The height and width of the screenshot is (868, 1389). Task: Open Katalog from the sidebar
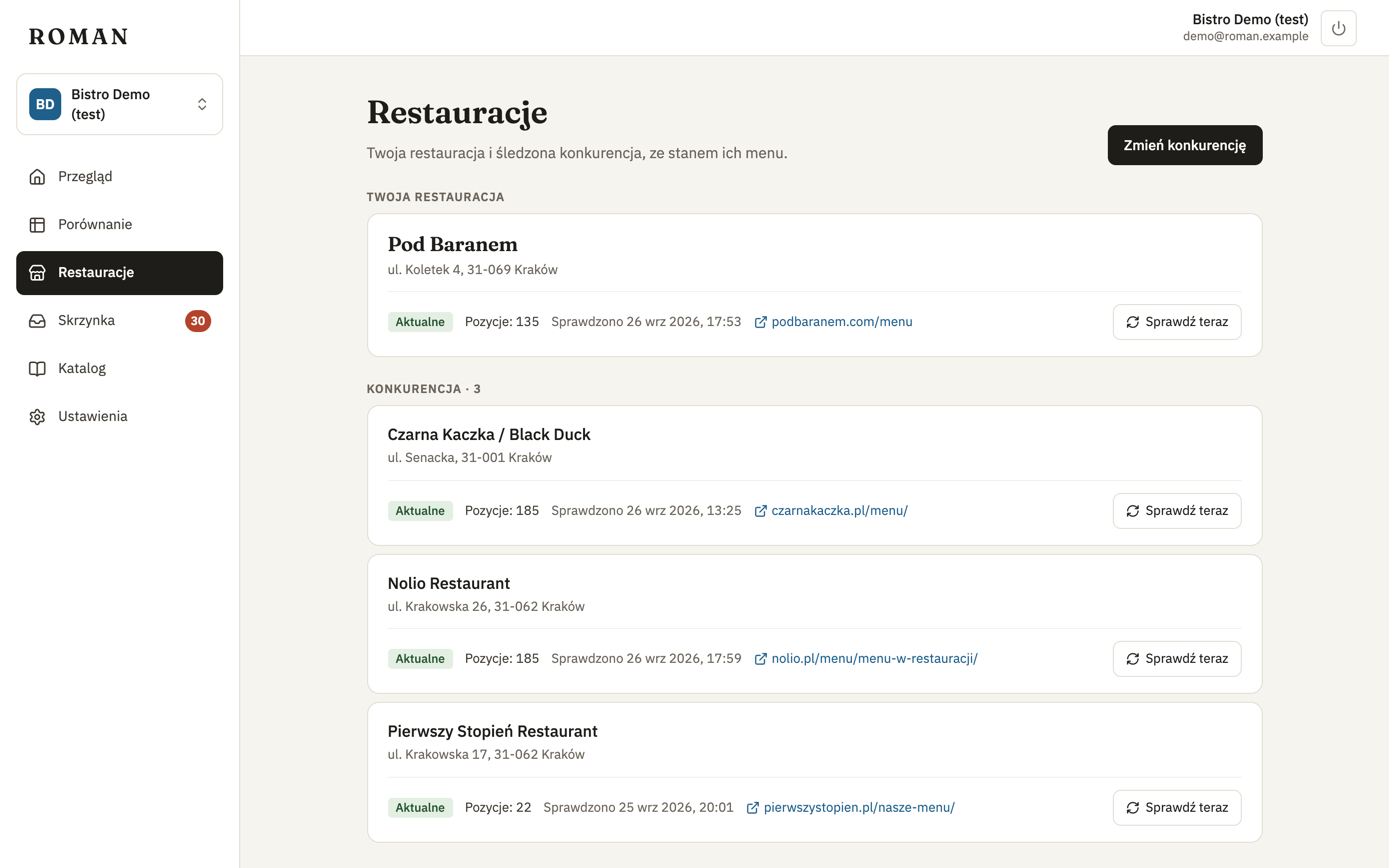(x=119, y=369)
